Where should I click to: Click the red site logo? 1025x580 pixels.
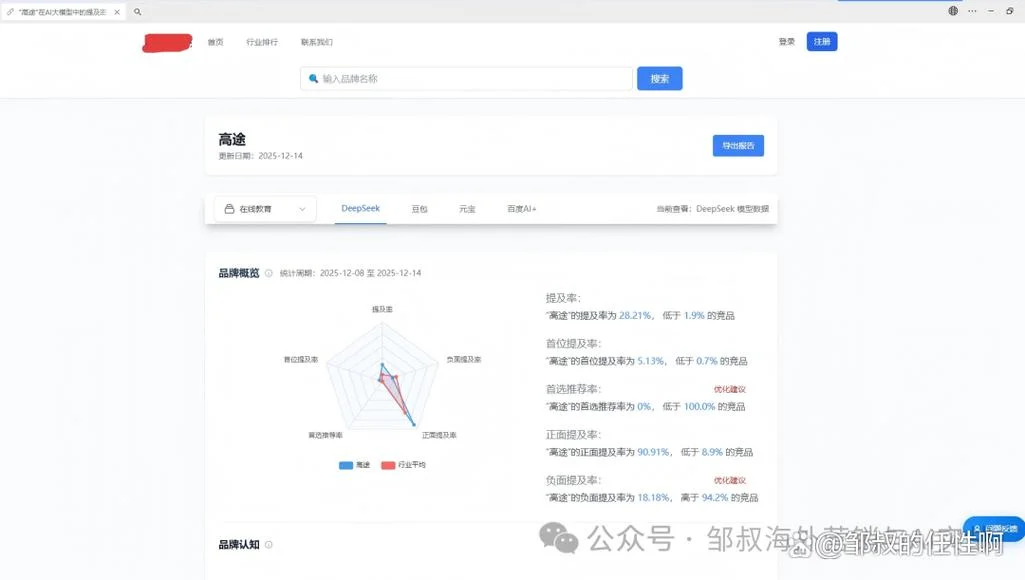[167, 43]
